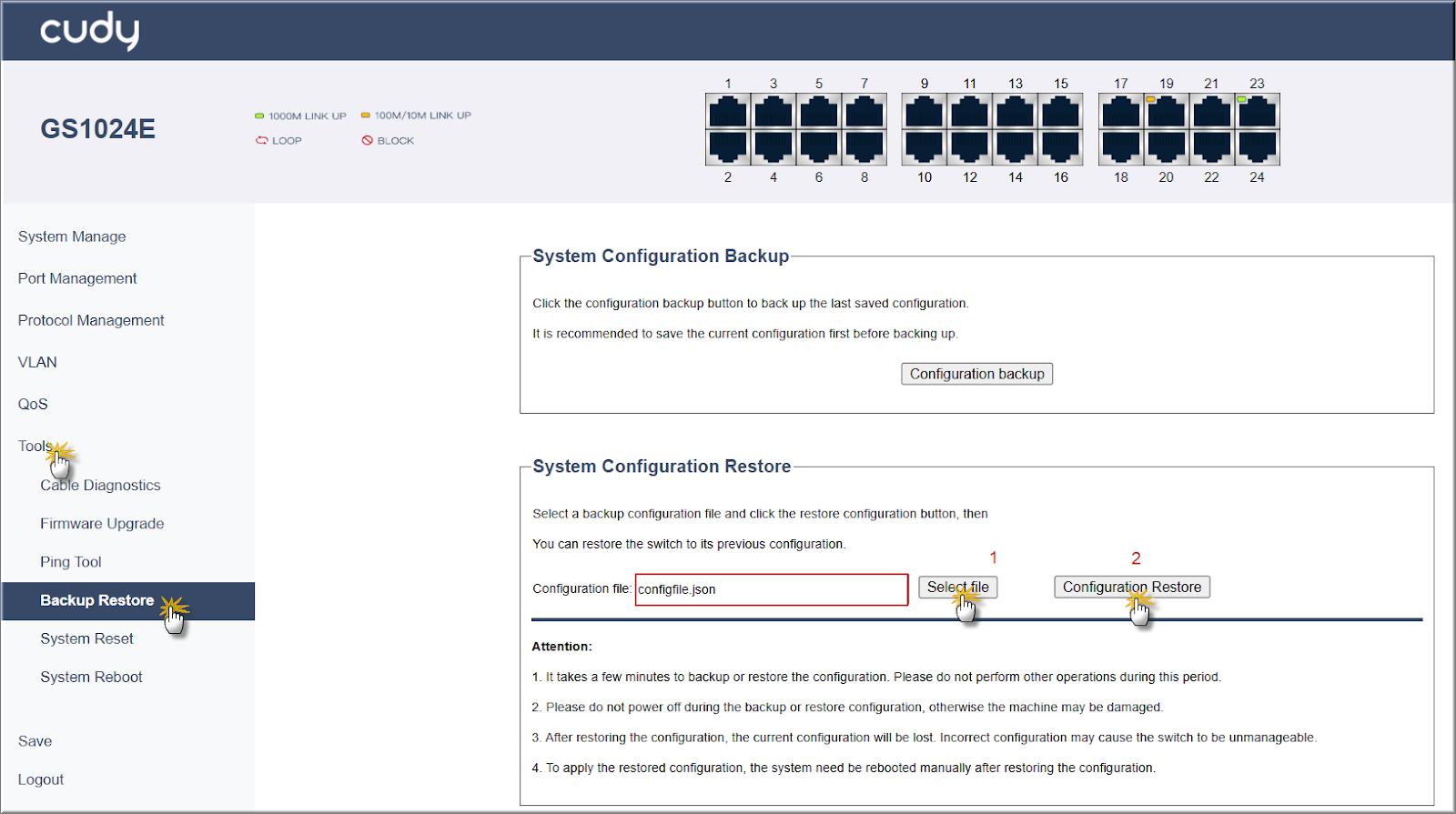1456x814 pixels.
Task: Click the 100M/10M LINK UP legend indicator
Action: tap(366, 116)
